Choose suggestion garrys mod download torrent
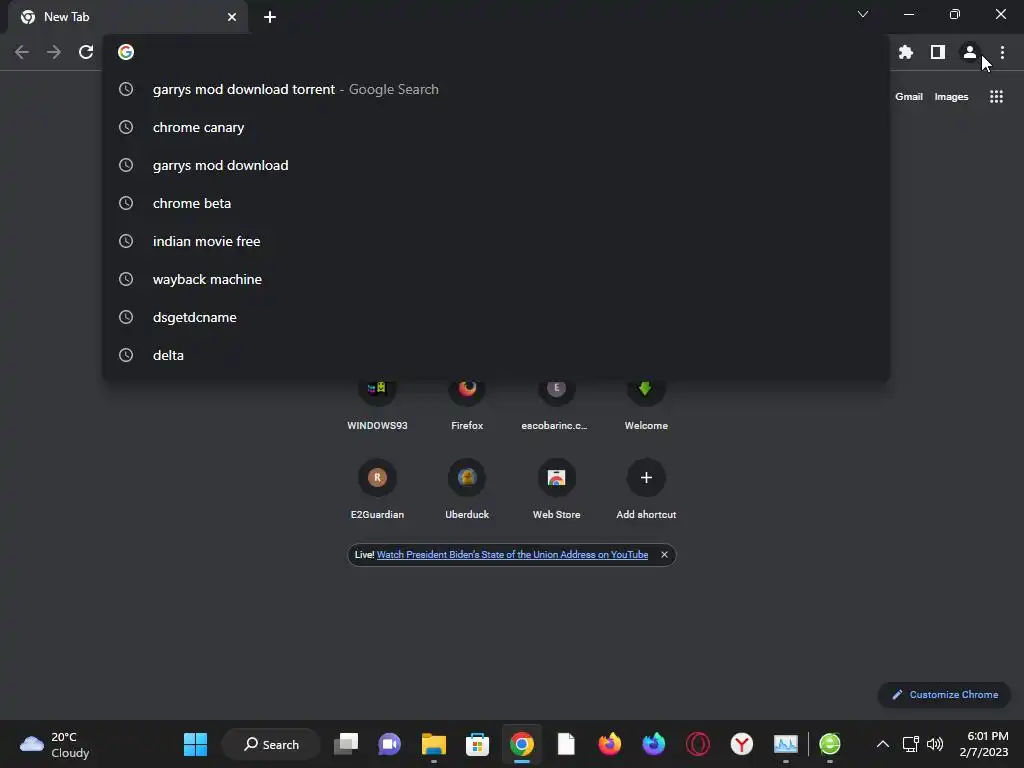The height and width of the screenshot is (768, 1024). pyautogui.click(x=496, y=89)
